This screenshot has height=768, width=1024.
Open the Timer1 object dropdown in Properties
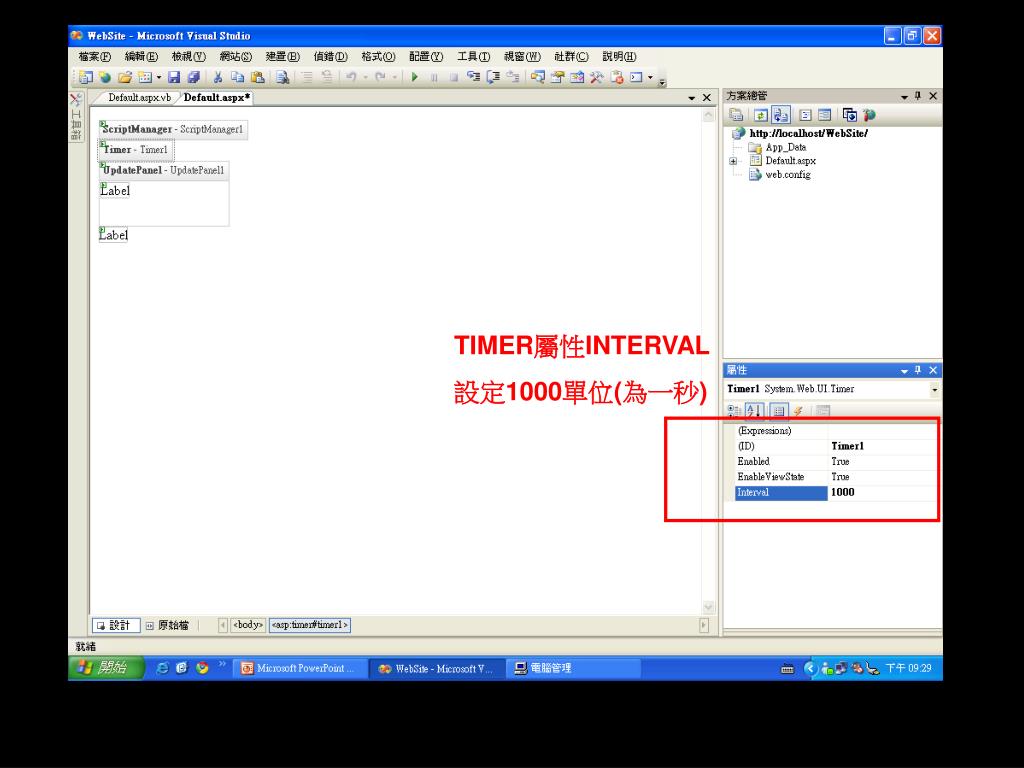point(934,389)
